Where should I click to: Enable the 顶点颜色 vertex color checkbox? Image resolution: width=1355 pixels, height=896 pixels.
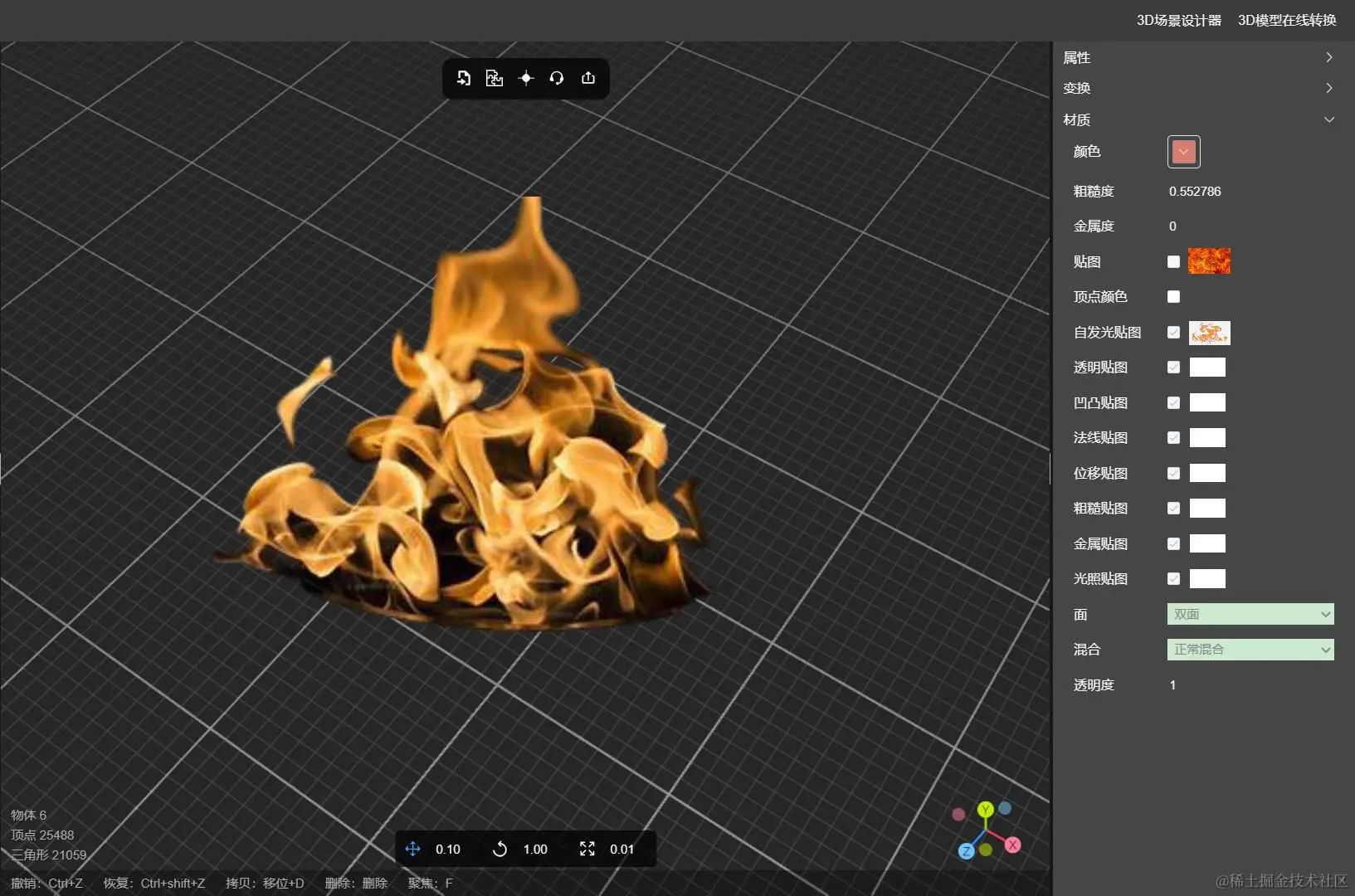1173,296
